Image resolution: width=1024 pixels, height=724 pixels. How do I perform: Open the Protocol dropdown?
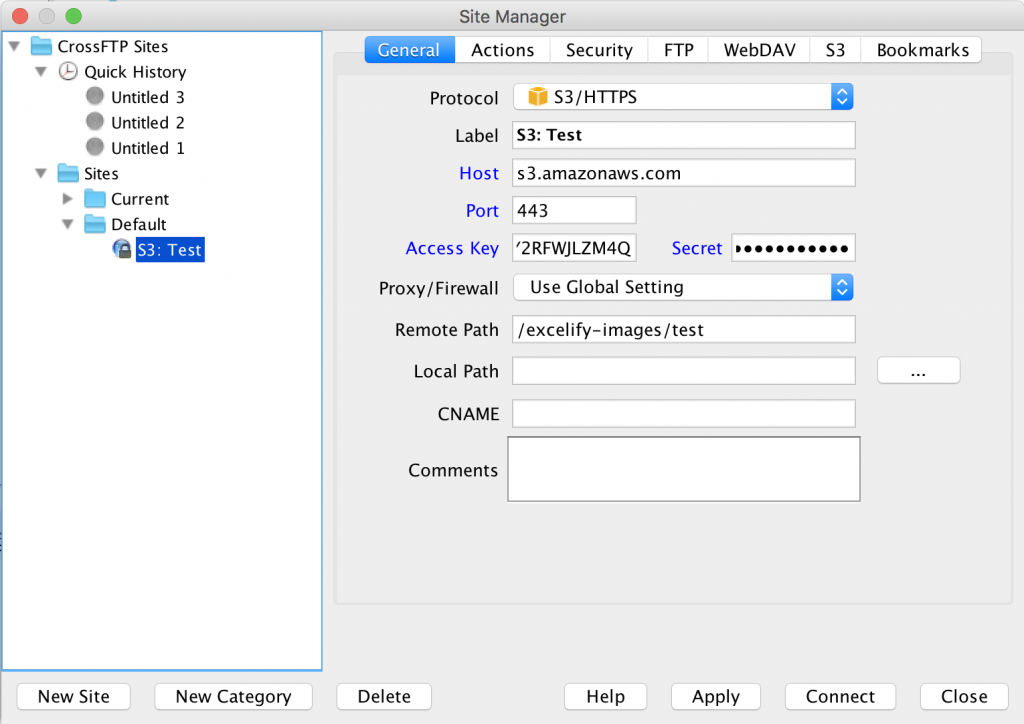(x=841, y=96)
